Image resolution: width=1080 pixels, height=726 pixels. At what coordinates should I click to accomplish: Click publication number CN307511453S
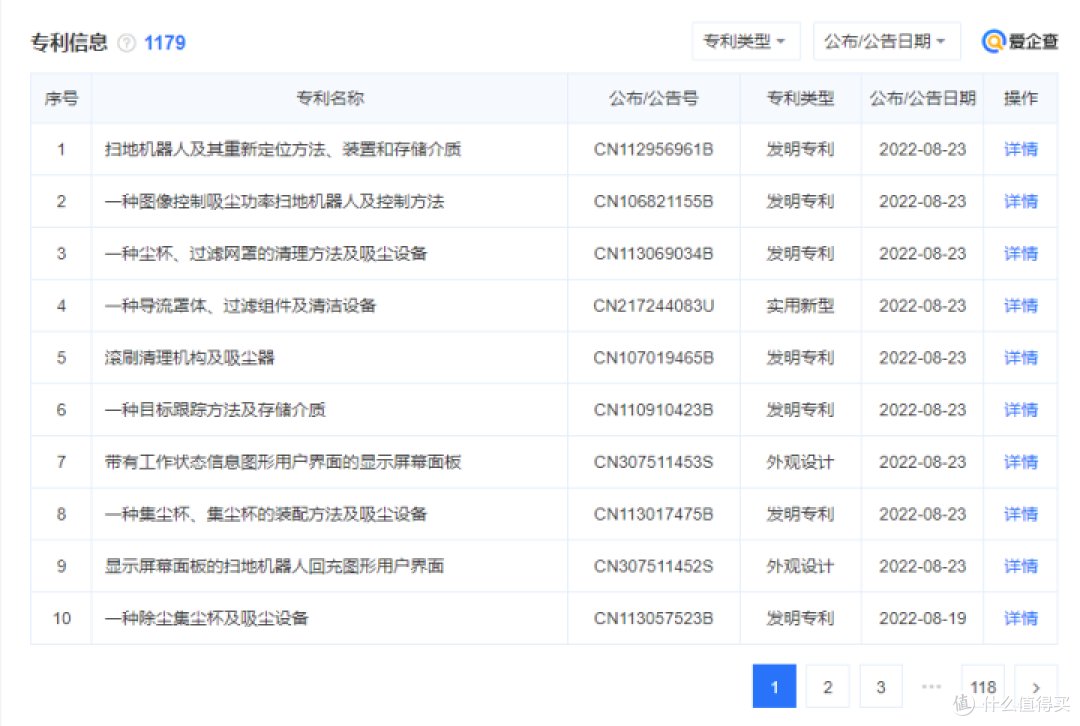coord(653,462)
